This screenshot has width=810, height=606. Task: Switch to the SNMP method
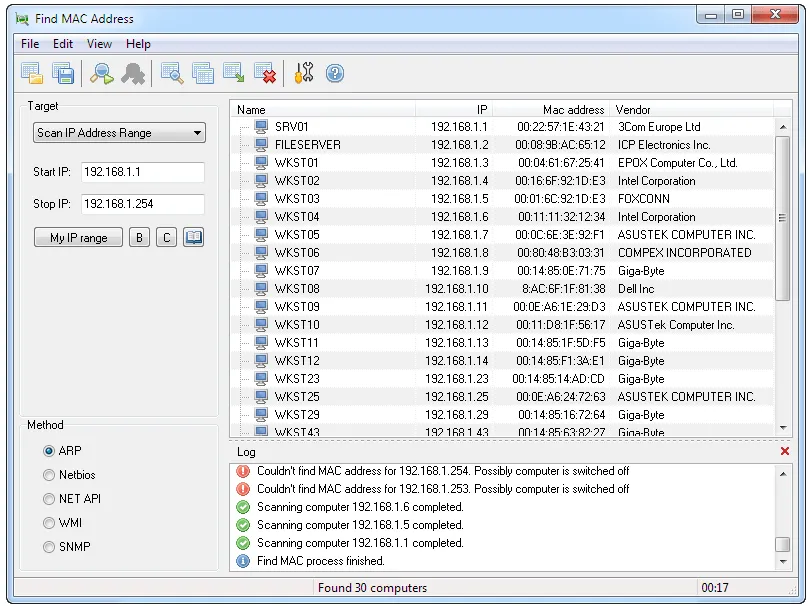pyautogui.click(x=49, y=547)
